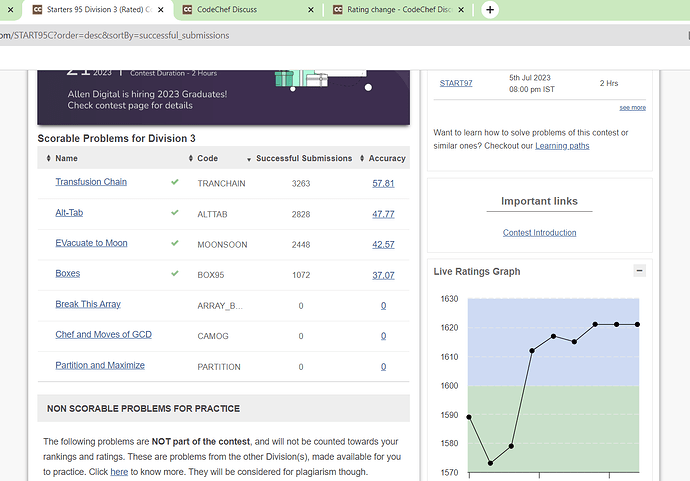The height and width of the screenshot is (481, 690).
Task: Click the 1072 successful submissions value
Action: pos(301,275)
